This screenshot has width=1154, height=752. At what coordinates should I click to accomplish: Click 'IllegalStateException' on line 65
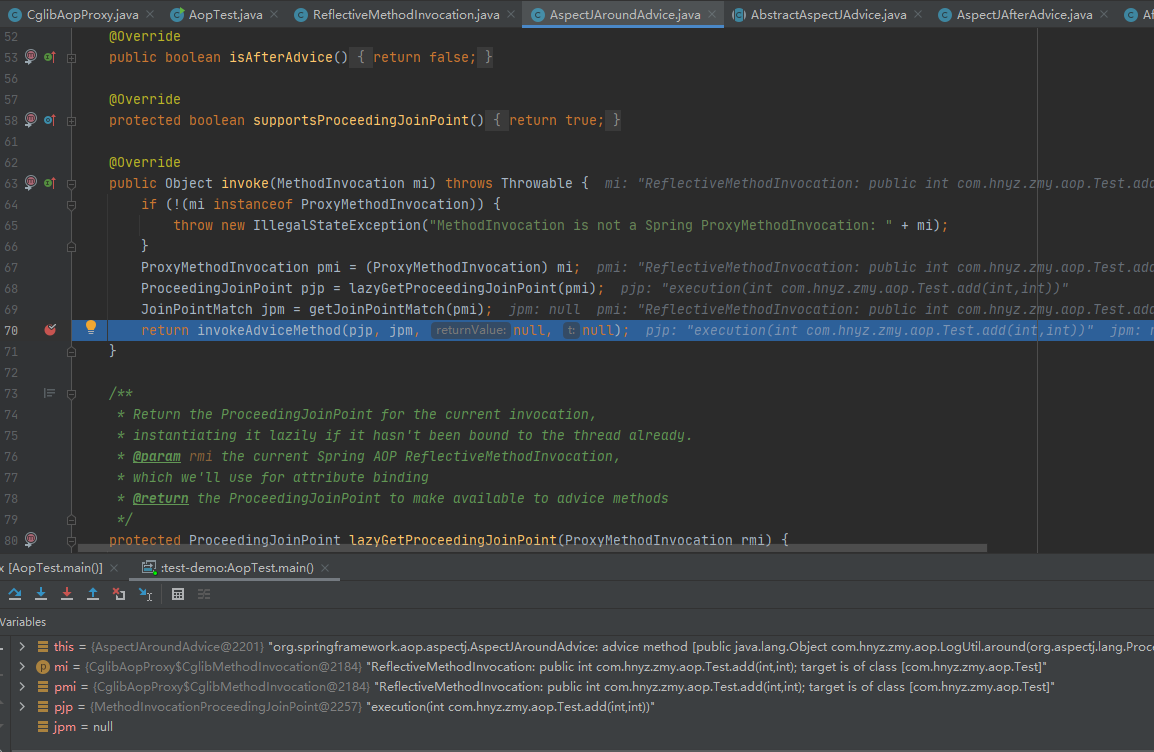point(337,225)
